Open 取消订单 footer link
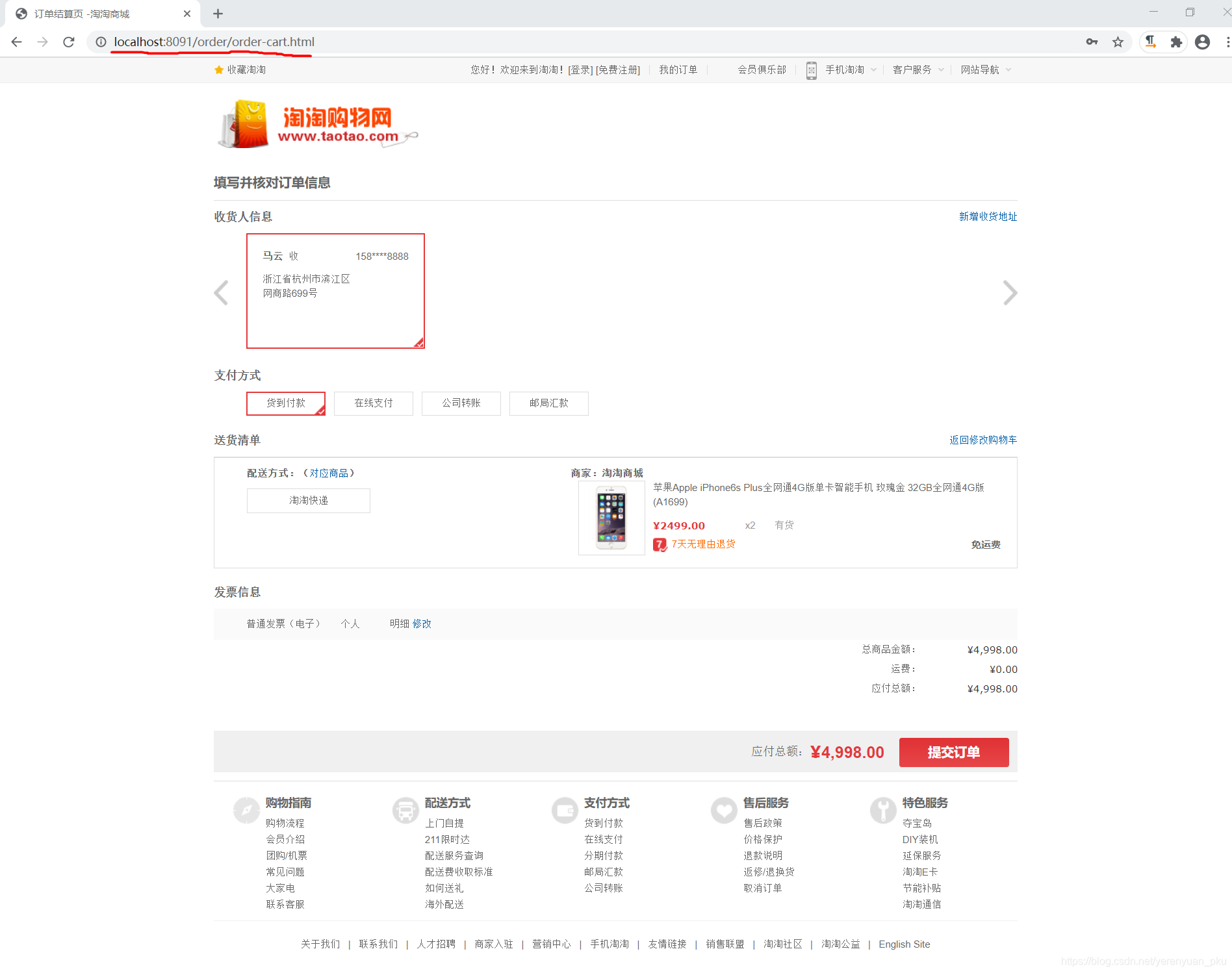This screenshot has height=973, width=1232. (x=763, y=888)
